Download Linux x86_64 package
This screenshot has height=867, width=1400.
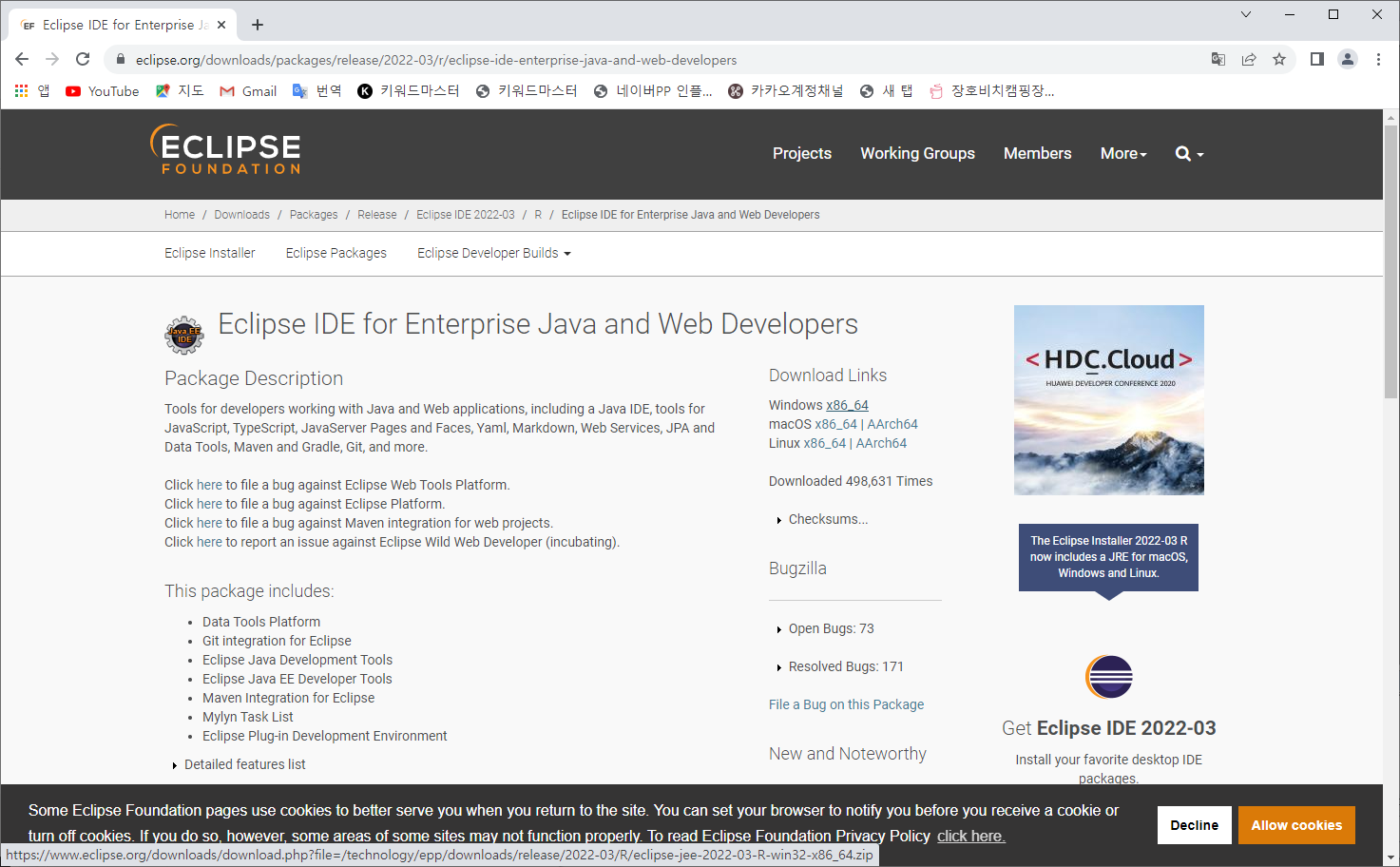(x=825, y=443)
